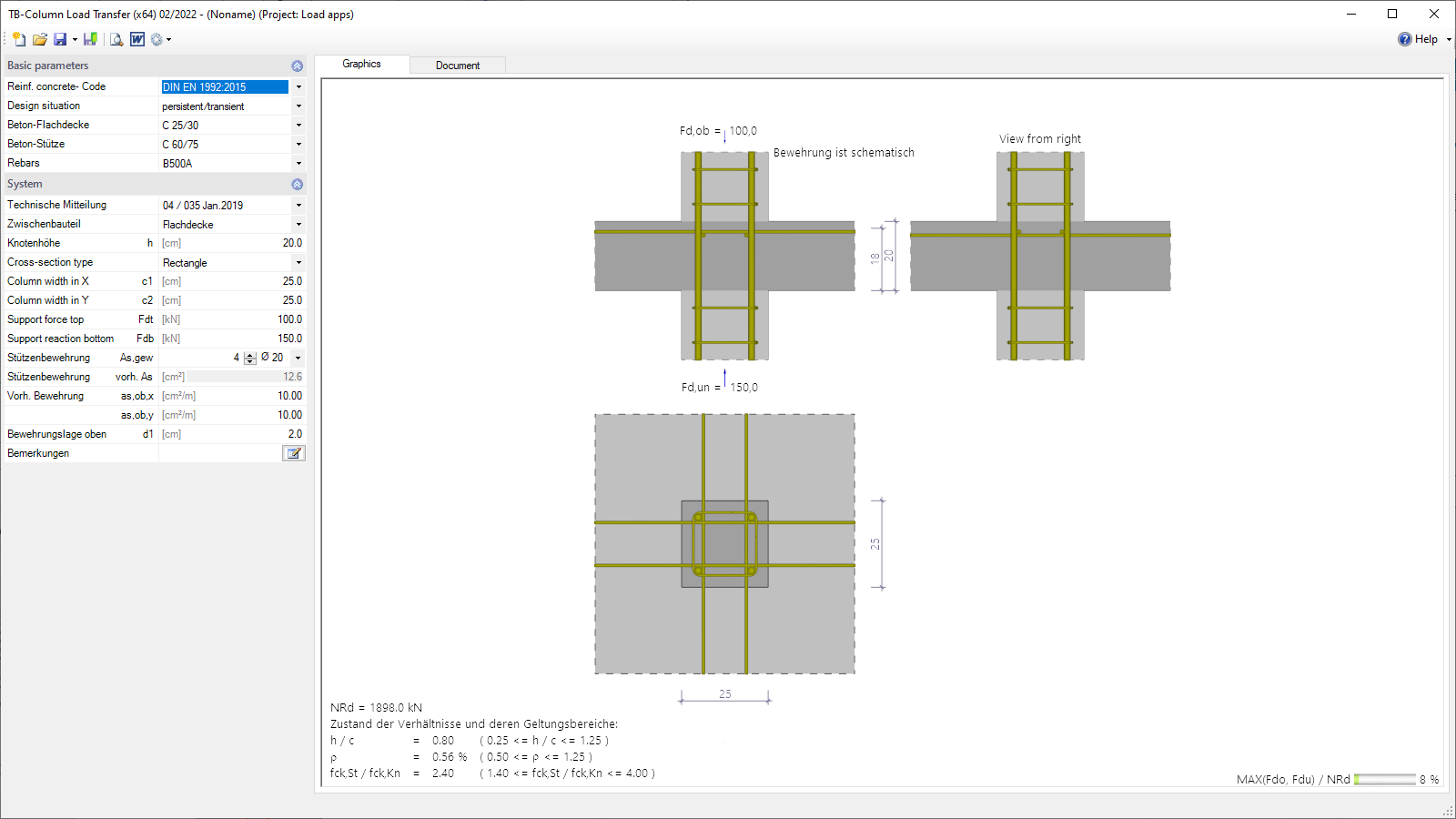1456x819 pixels.
Task: Open Technische Mitteilung dropdown
Action: (298, 205)
